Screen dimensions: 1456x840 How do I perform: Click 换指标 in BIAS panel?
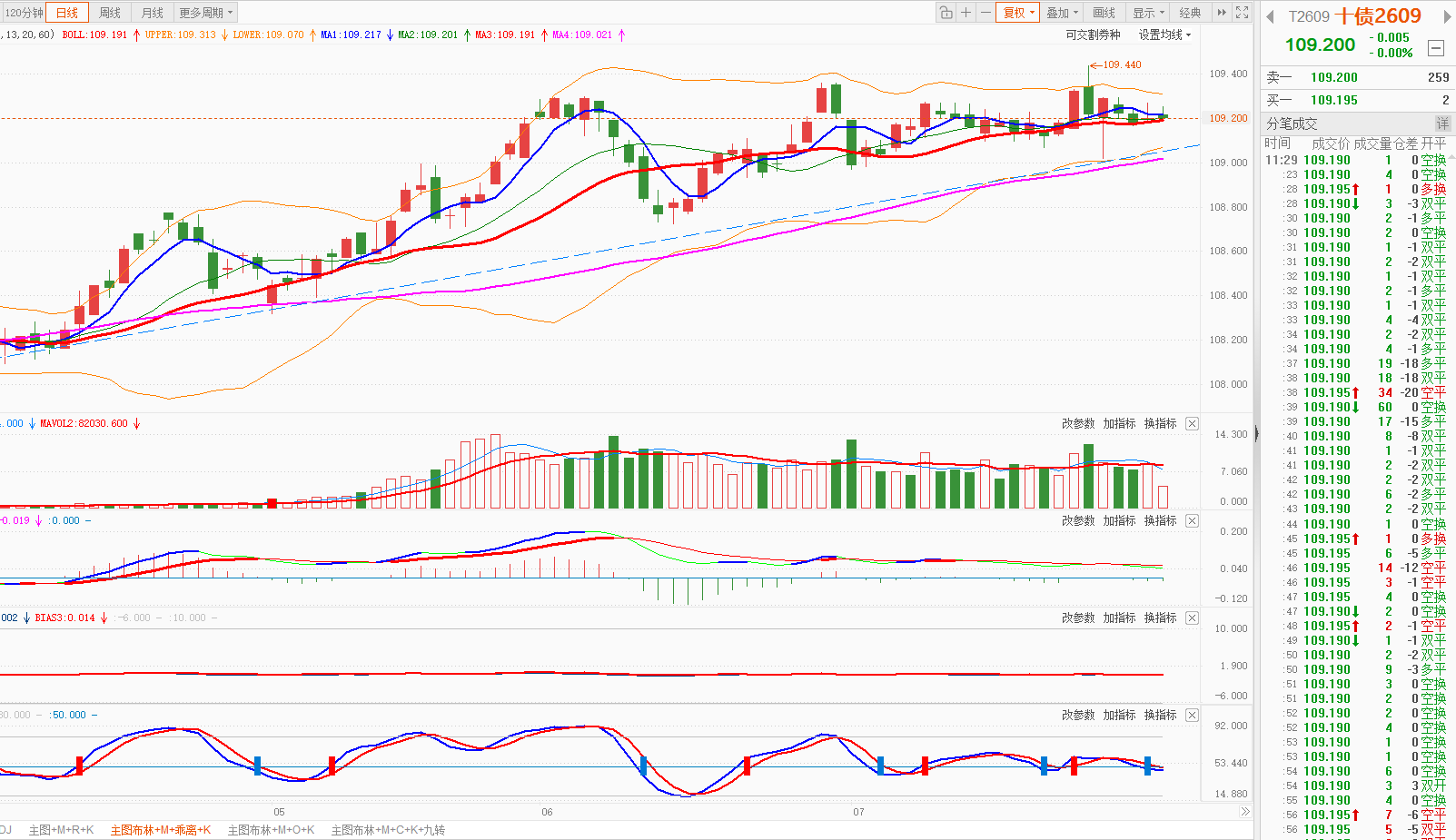[x=1160, y=618]
